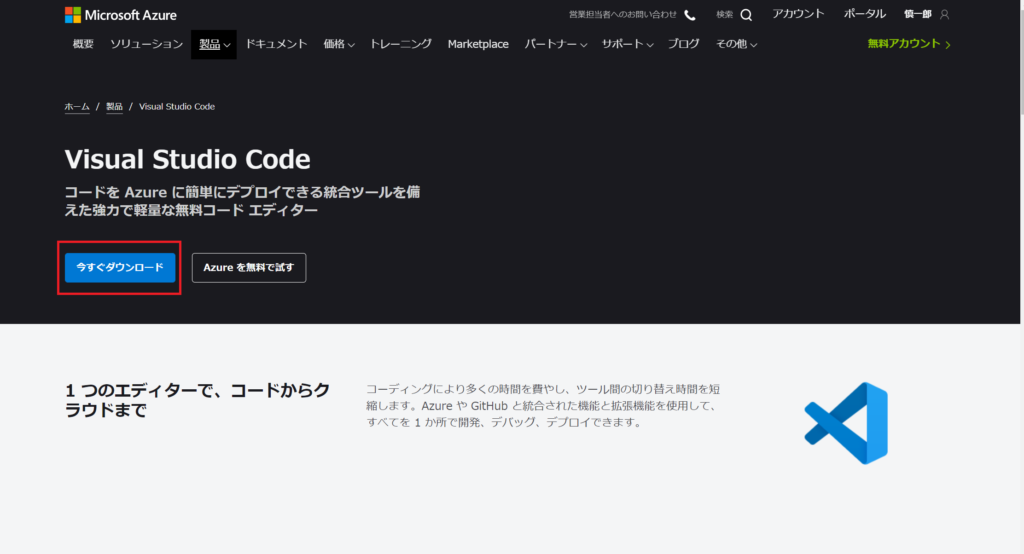
Task: Click the Microsoft Azure logo
Action: [121, 15]
